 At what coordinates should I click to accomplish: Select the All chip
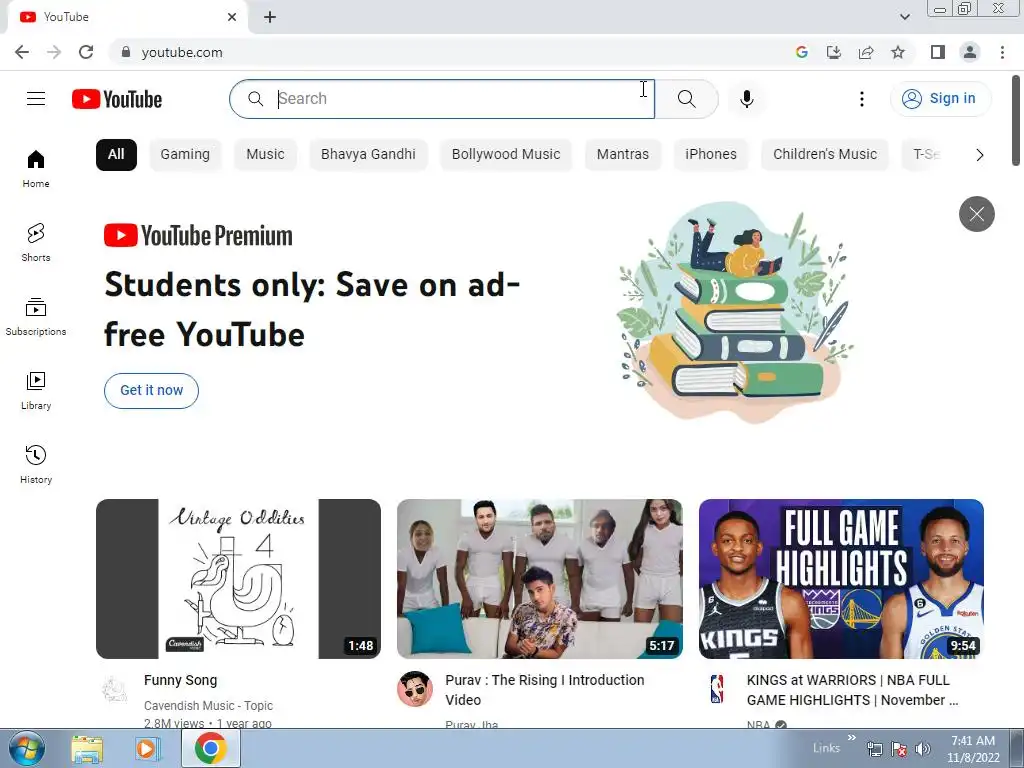[x=116, y=155]
